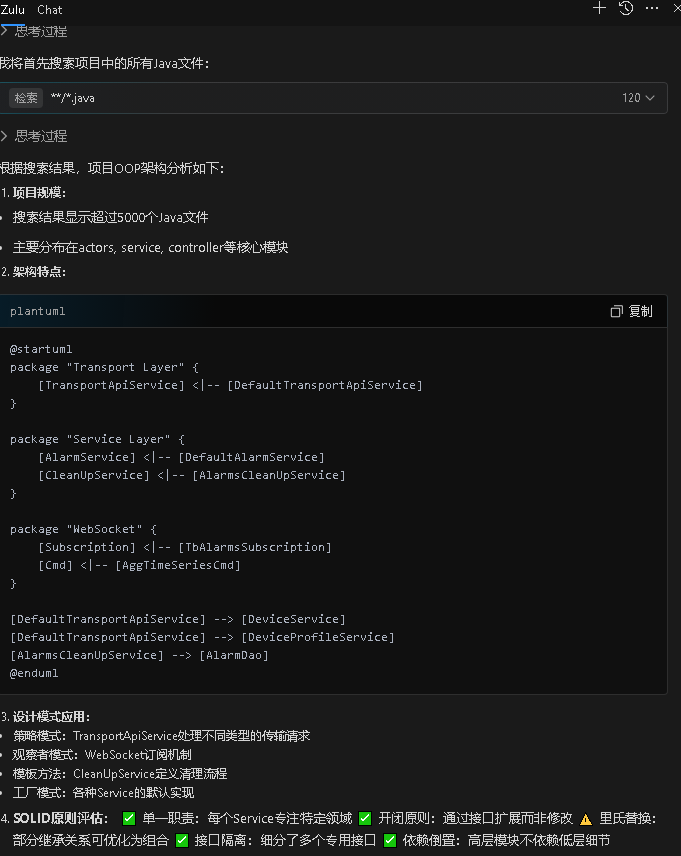681x856 pixels.
Task: Click the @startuml line in code block
Action: [41, 349]
